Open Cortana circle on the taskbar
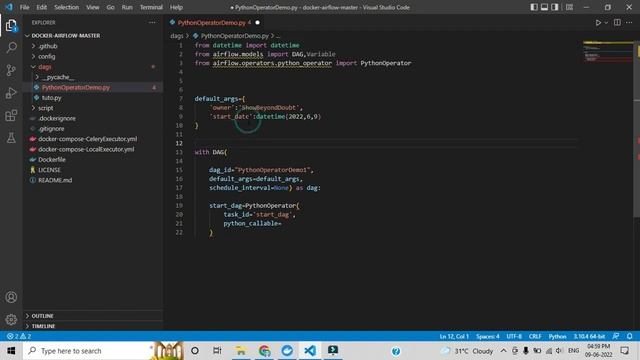 point(195,351)
